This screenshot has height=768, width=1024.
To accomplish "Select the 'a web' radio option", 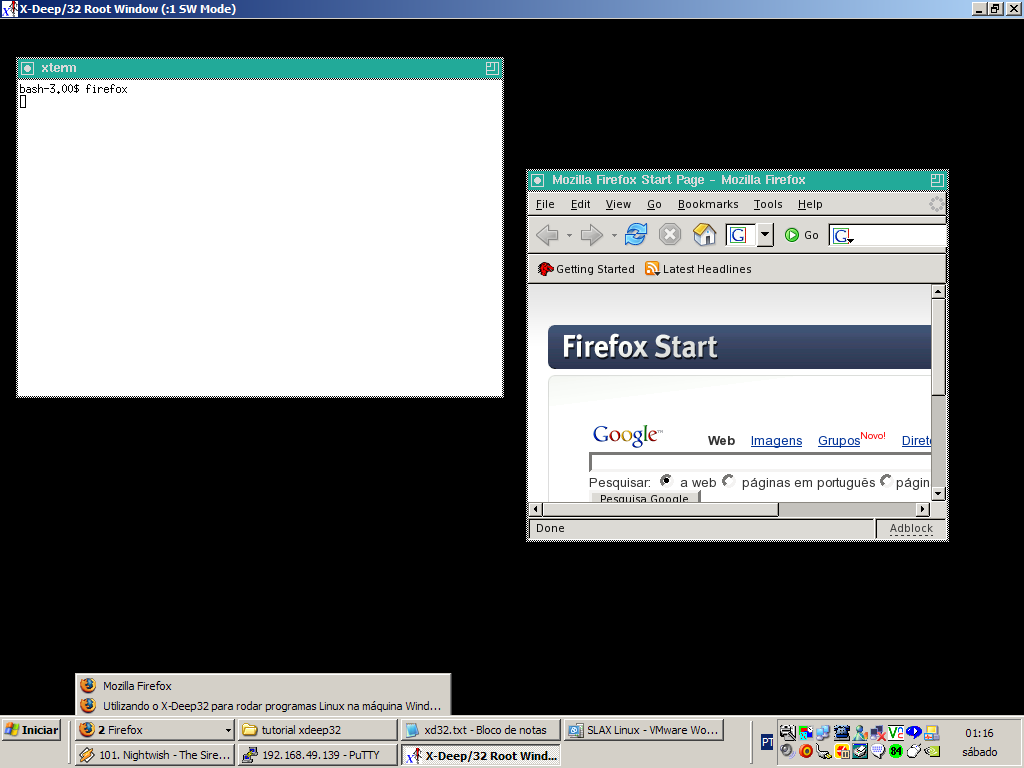I will 665,481.
